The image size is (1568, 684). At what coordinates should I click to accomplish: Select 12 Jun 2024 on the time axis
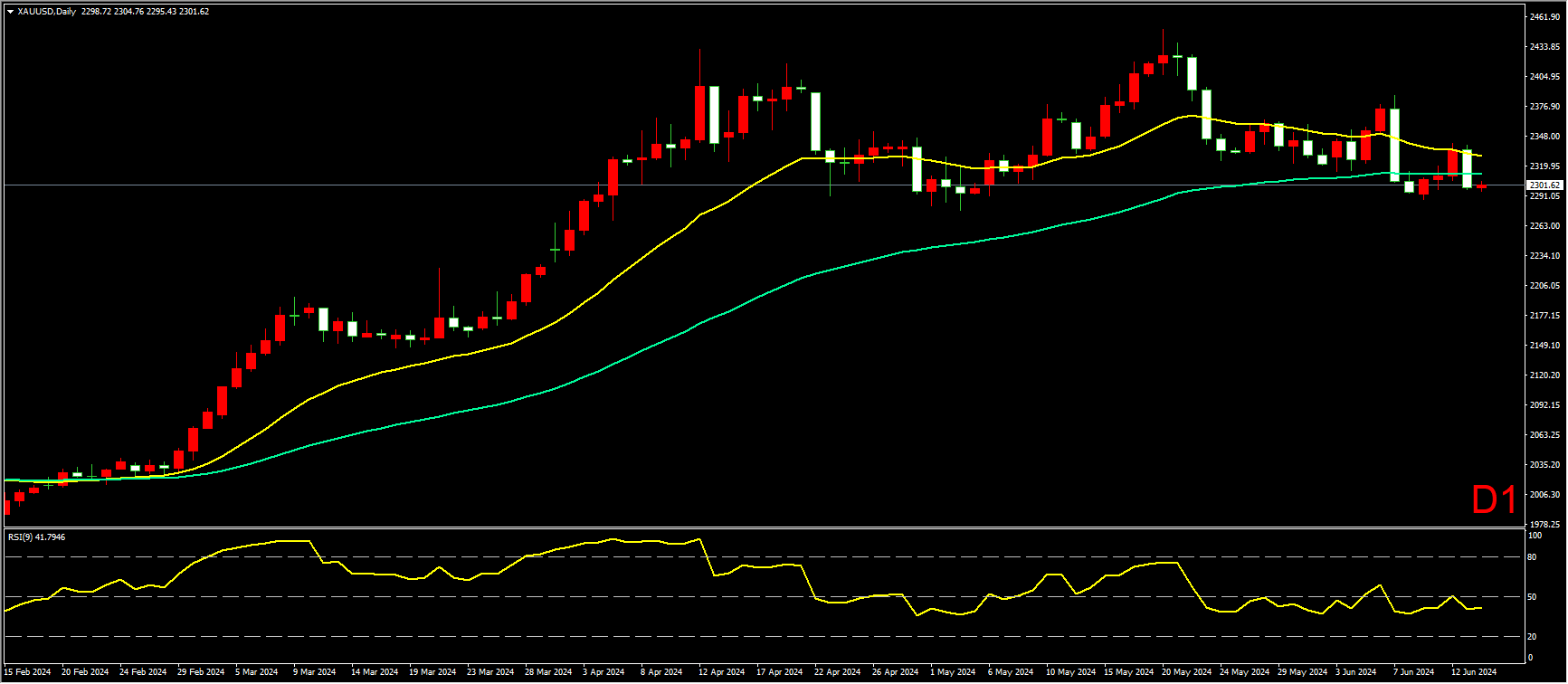coord(1474,672)
